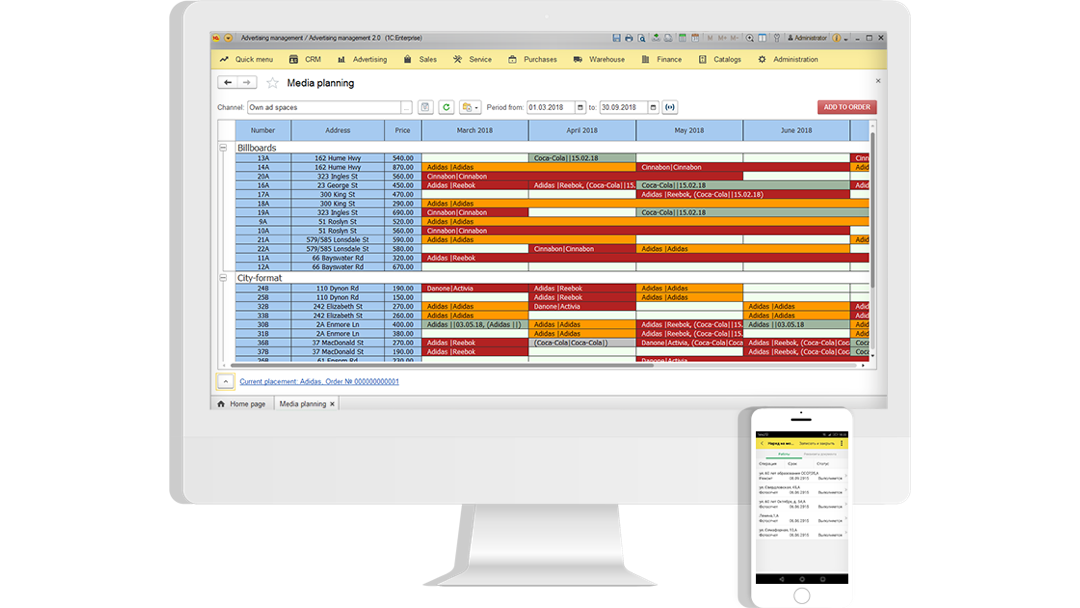Open the Catalogs section
Image resolution: width=1080 pixels, height=608 pixels.
click(x=720, y=59)
